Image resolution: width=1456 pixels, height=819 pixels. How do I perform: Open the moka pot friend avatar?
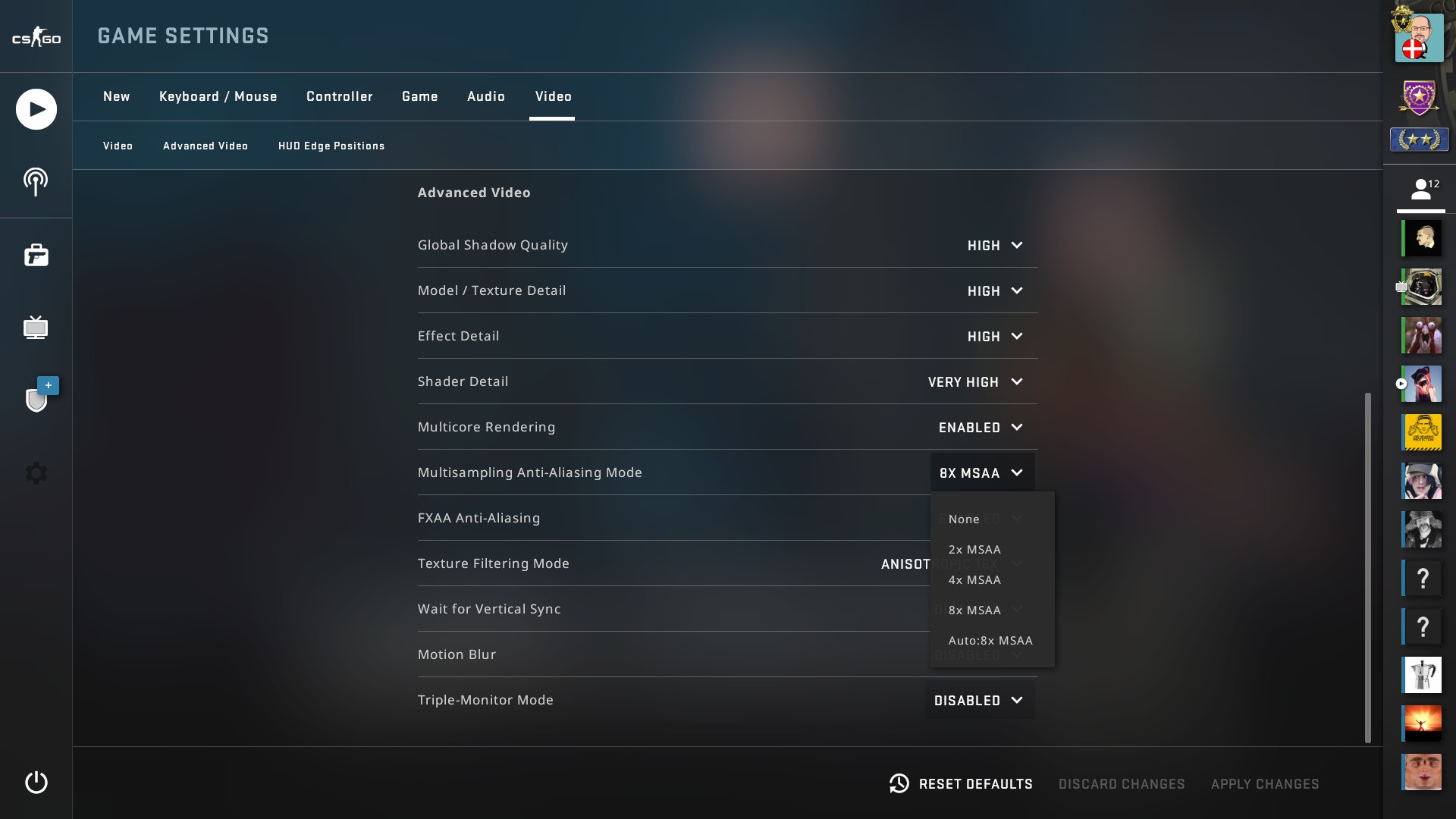(x=1421, y=675)
